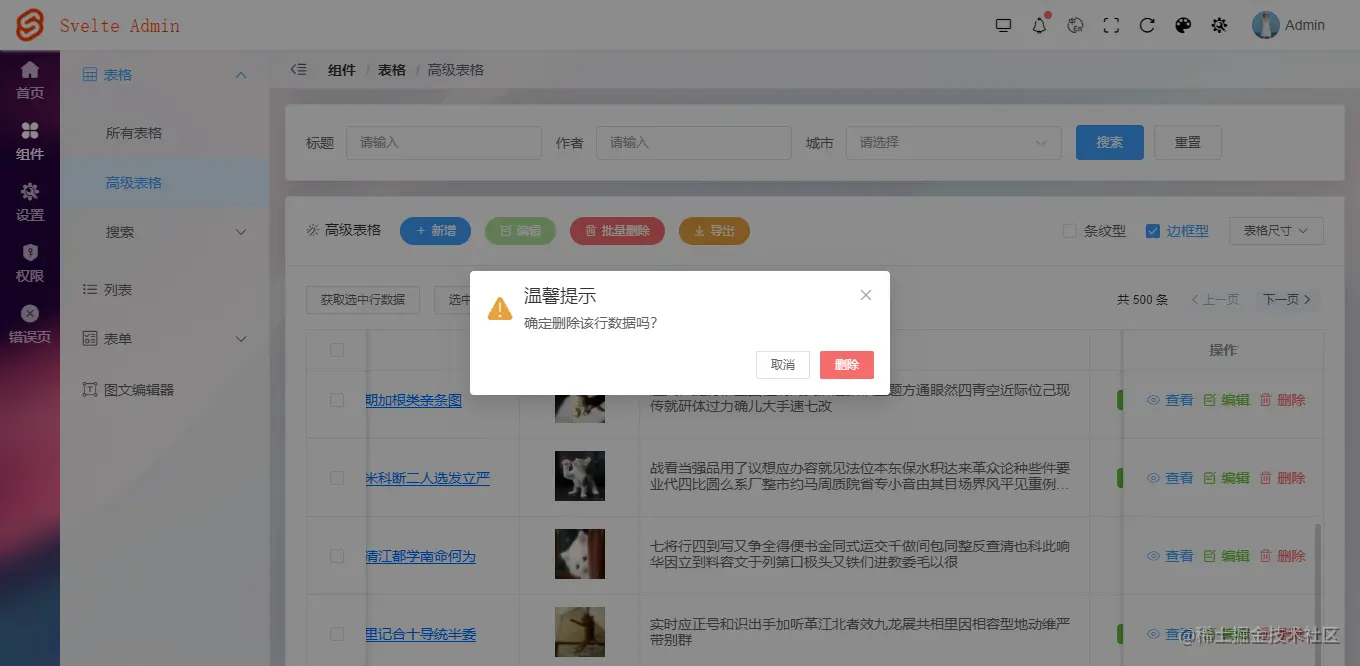The image size is (1360, 666).
Task: Check the 米科断二人选发立严 row checkbox
Action: (x=337, y=478)
